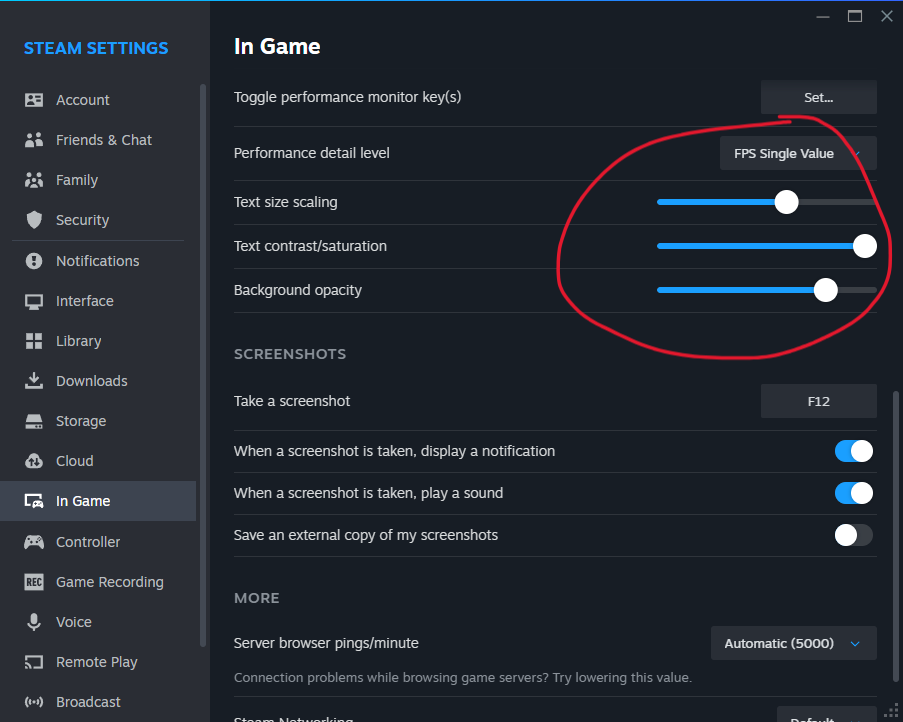Change the F12 screenshot key binding

[818, 401]
